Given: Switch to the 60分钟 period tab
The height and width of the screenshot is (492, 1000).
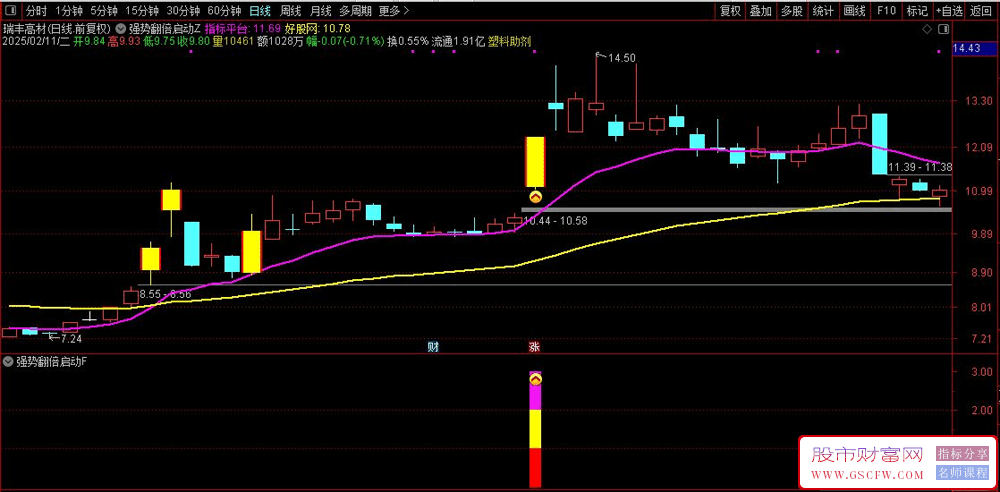Looking at the screenshot, I should click(x=224, y=11).
